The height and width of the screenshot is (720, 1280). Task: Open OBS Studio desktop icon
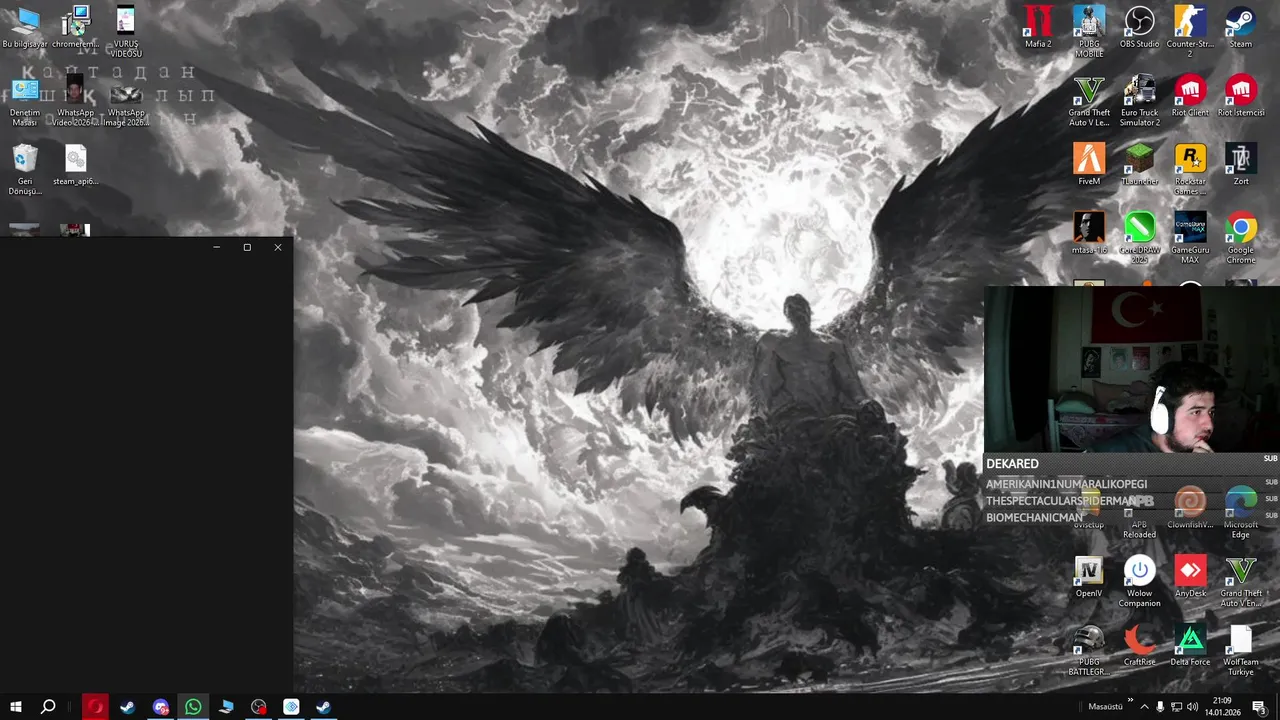[1139, 27]
